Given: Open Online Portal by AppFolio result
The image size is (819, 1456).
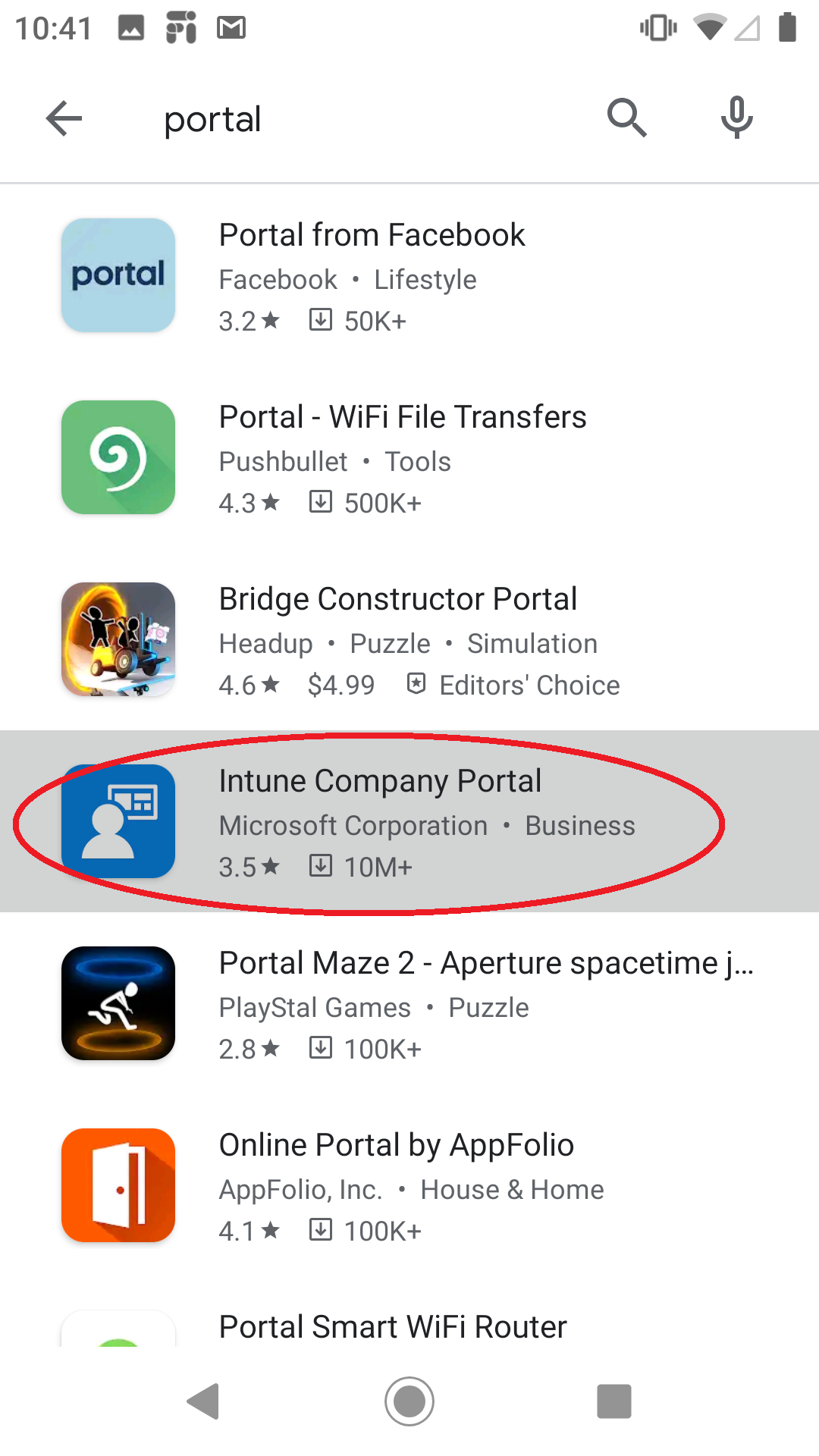Looking at the screenshot, I should point(396,1145).
